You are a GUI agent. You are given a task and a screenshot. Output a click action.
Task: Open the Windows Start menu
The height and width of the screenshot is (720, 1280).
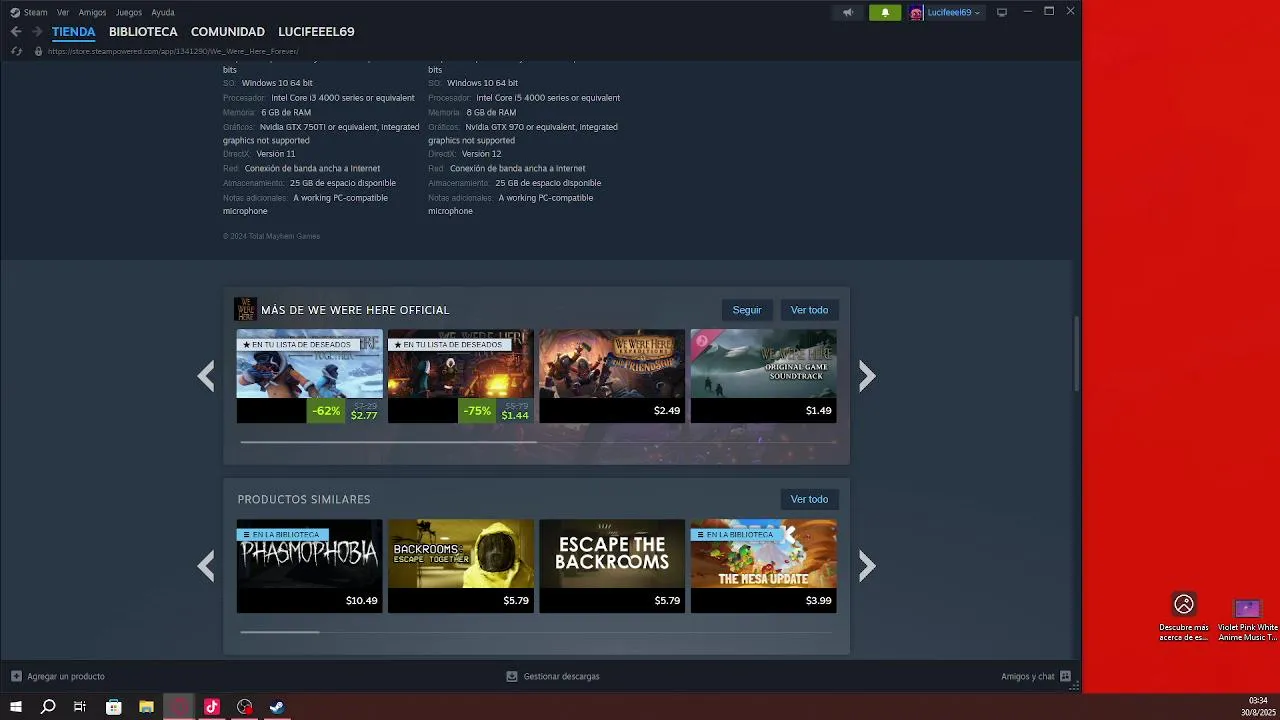pos(16,707)
